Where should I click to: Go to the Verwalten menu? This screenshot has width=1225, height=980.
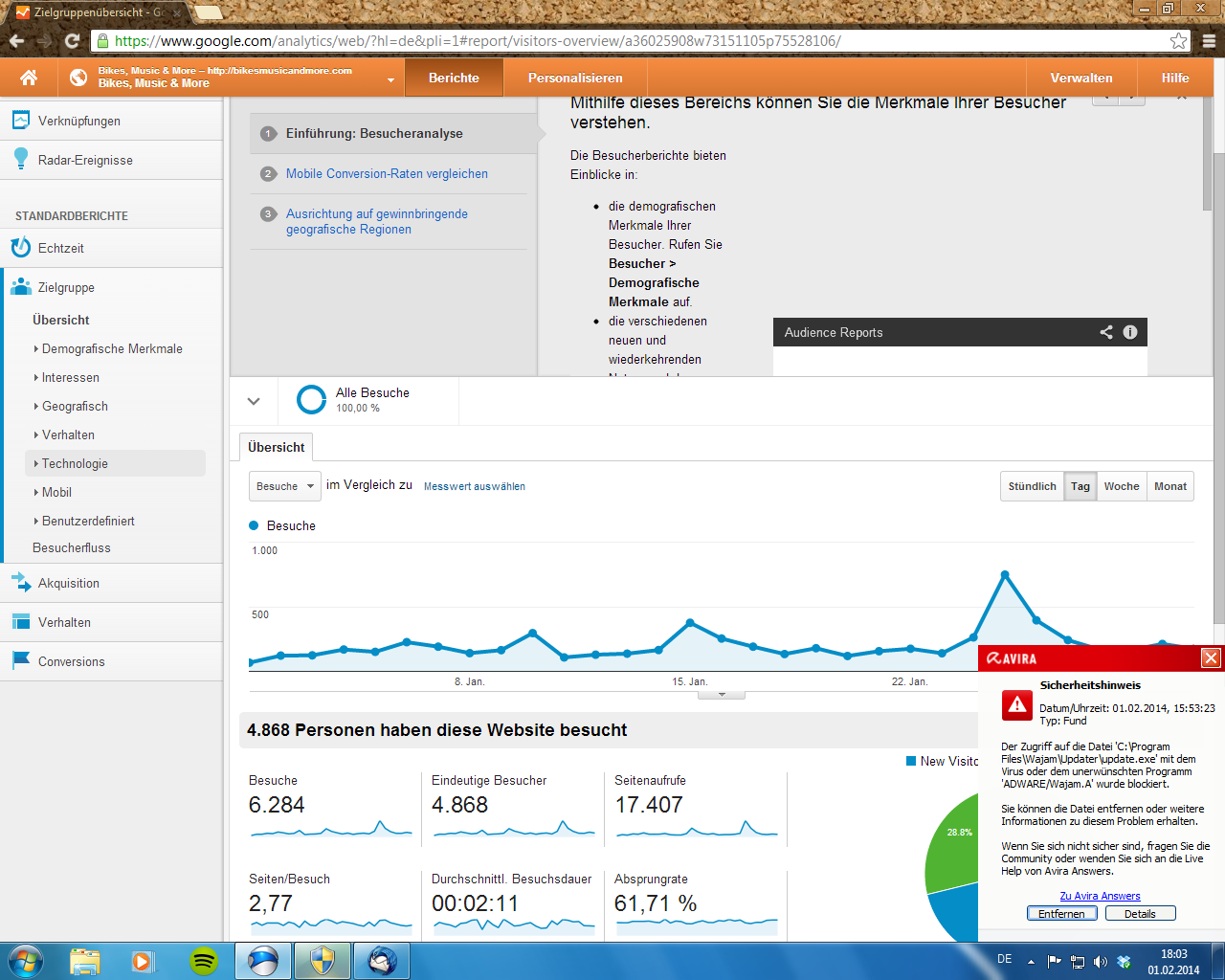coord(1080,78)
